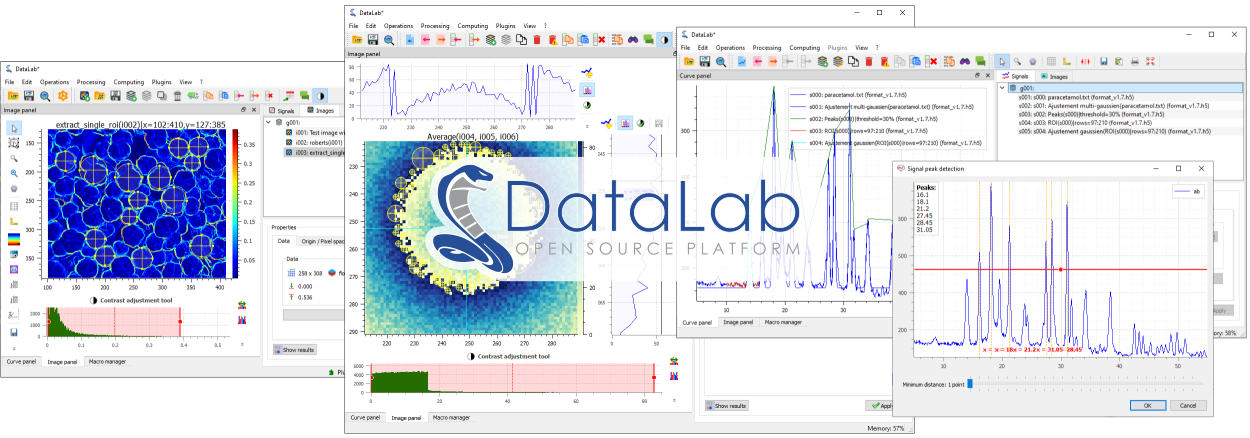Toggle checkbox for i002 roberts item

click(x=290, y=142)
